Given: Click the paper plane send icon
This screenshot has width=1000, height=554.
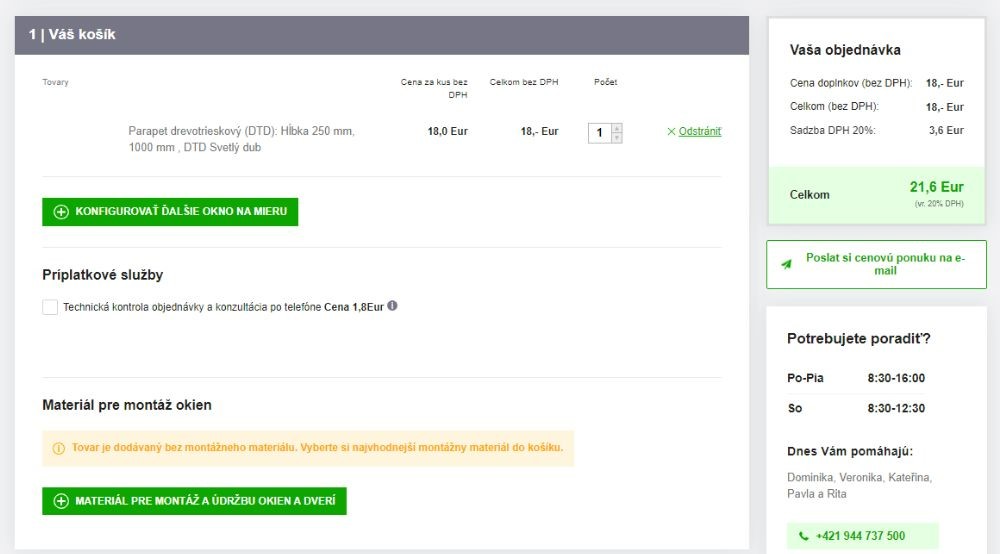Looking at the screenshot, I should 786,264.
